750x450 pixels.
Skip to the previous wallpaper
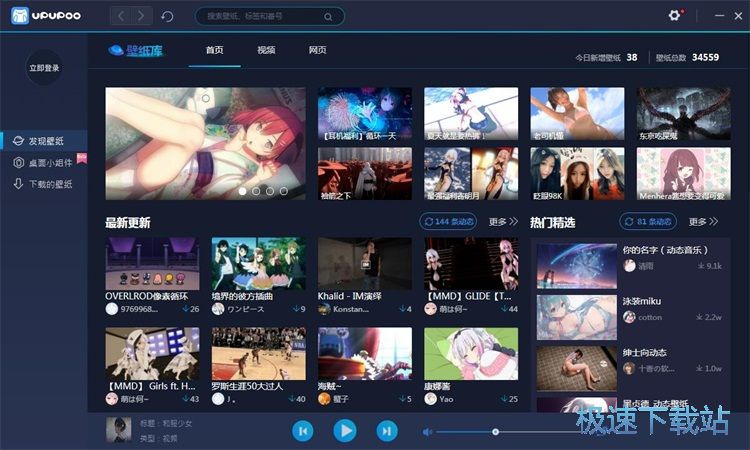click(303, 431)
